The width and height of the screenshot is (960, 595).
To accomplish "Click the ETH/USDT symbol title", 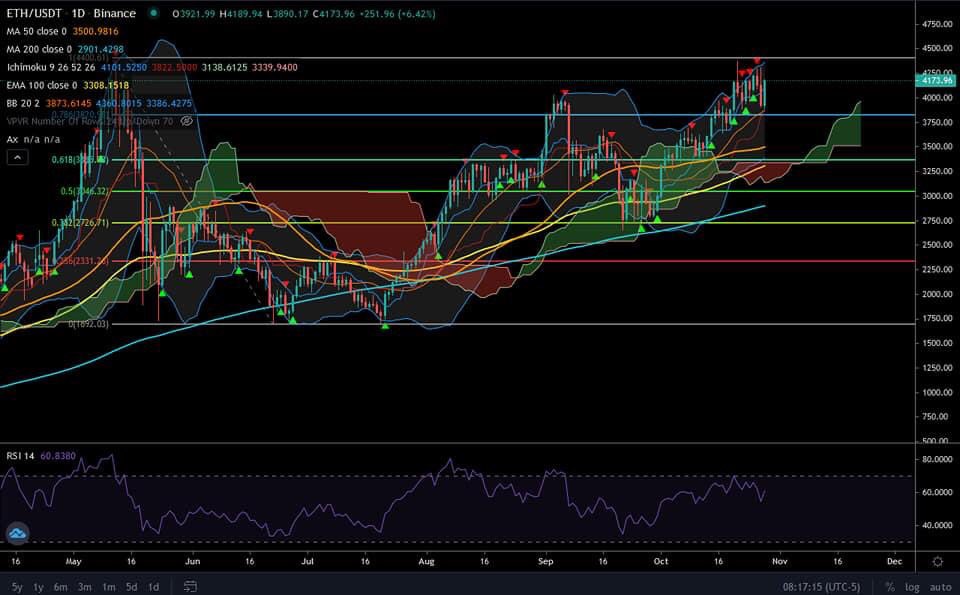I will click(x=34, y=13).
